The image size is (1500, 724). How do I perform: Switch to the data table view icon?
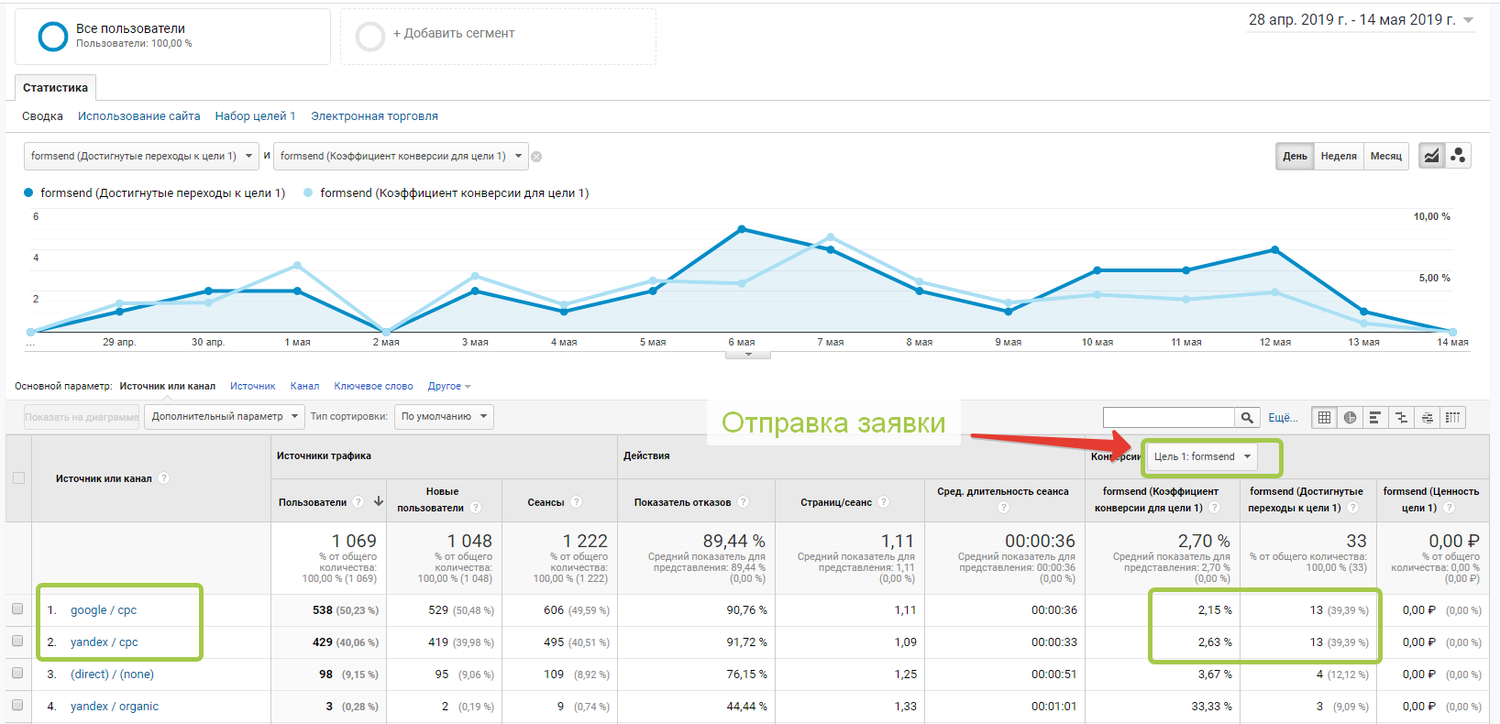click(x=1325, y=418)
